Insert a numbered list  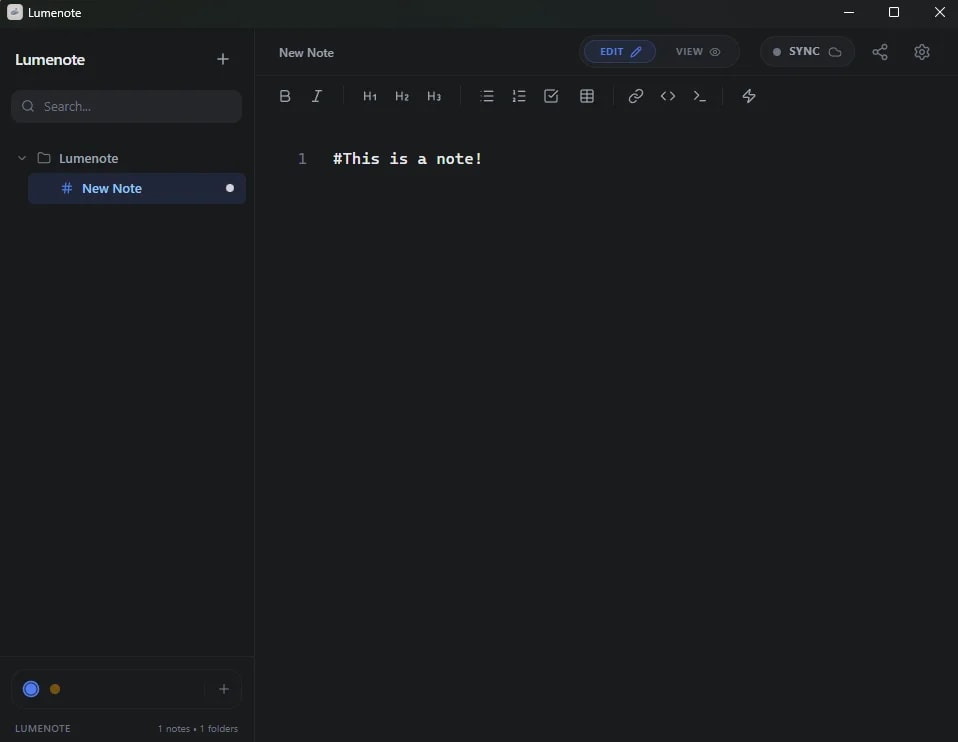point(519,95)
